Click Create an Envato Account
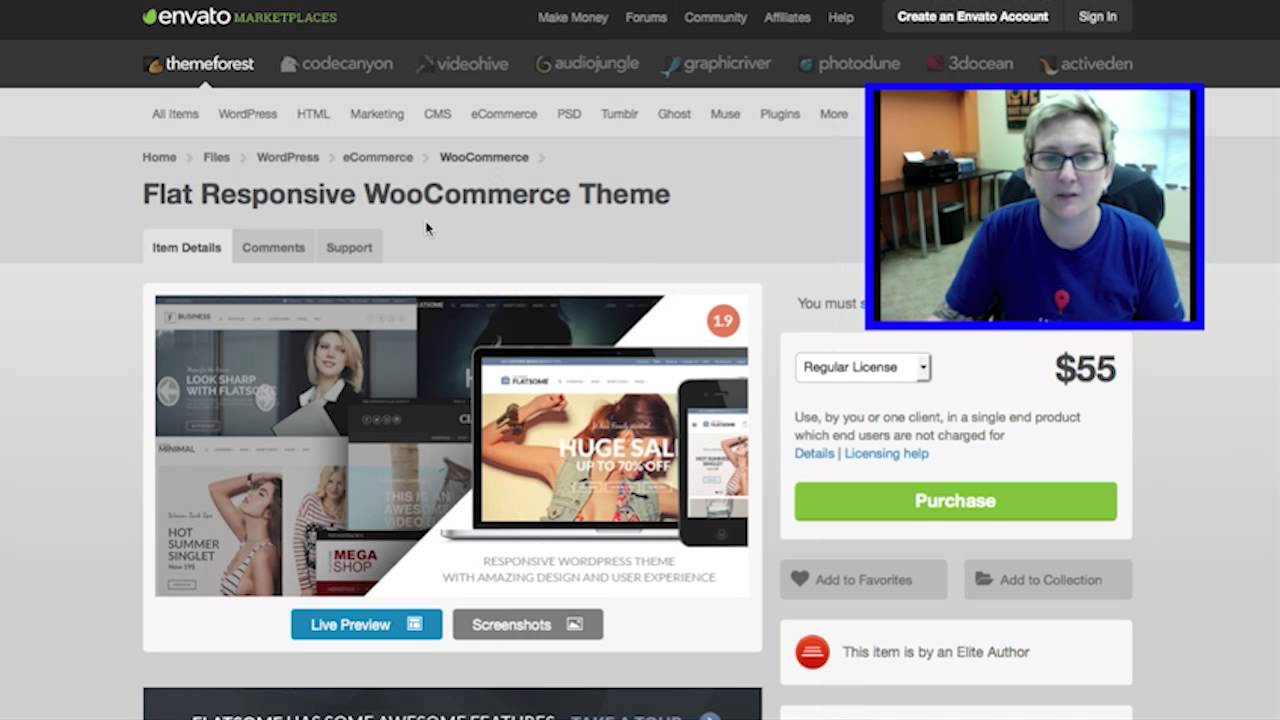This screenshot has width=1280, height=720. pyautogui.click(x=973, y=17)
